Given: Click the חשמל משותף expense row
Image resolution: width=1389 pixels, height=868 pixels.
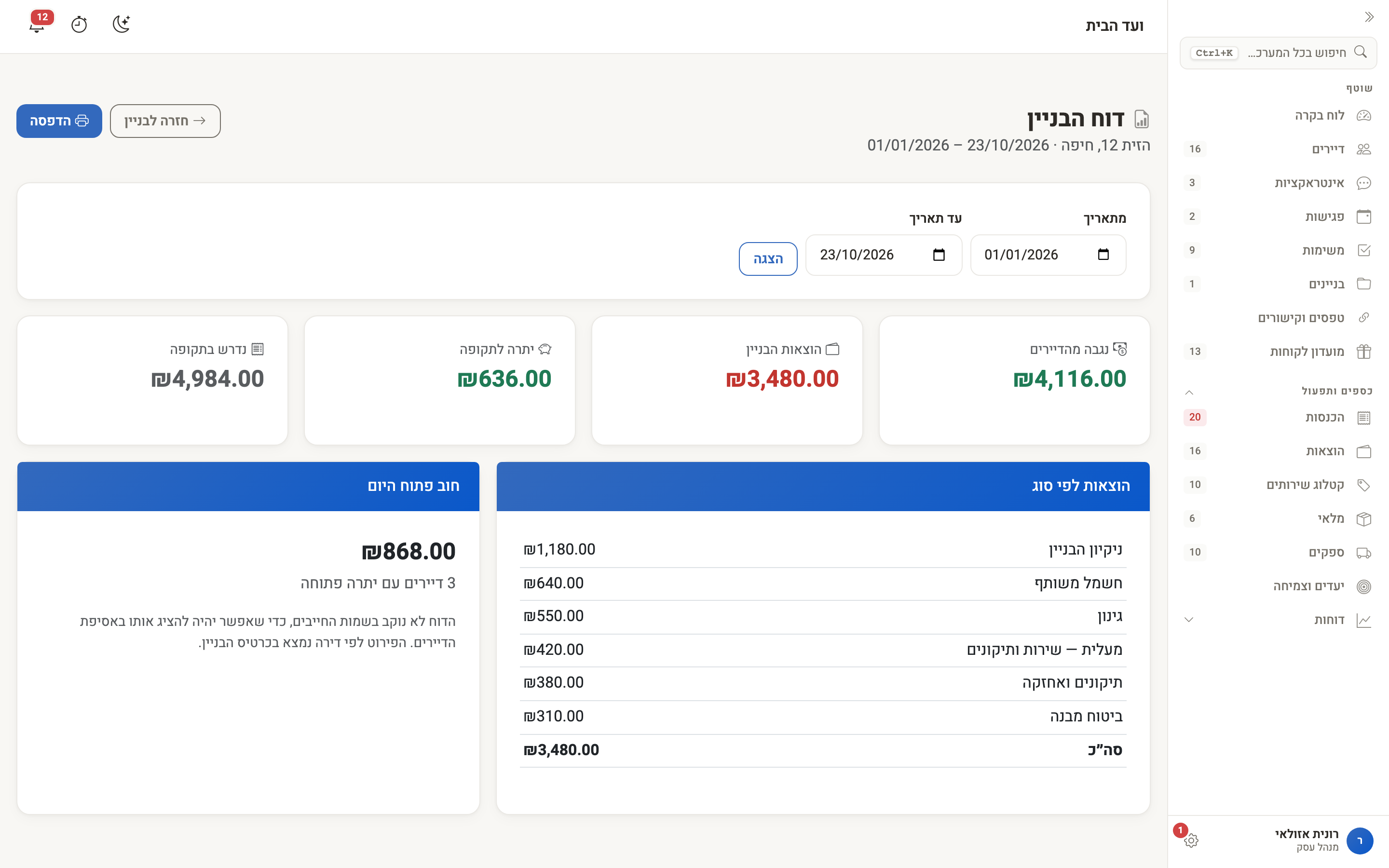Looking at the screenshot, I should coord(823,584).
